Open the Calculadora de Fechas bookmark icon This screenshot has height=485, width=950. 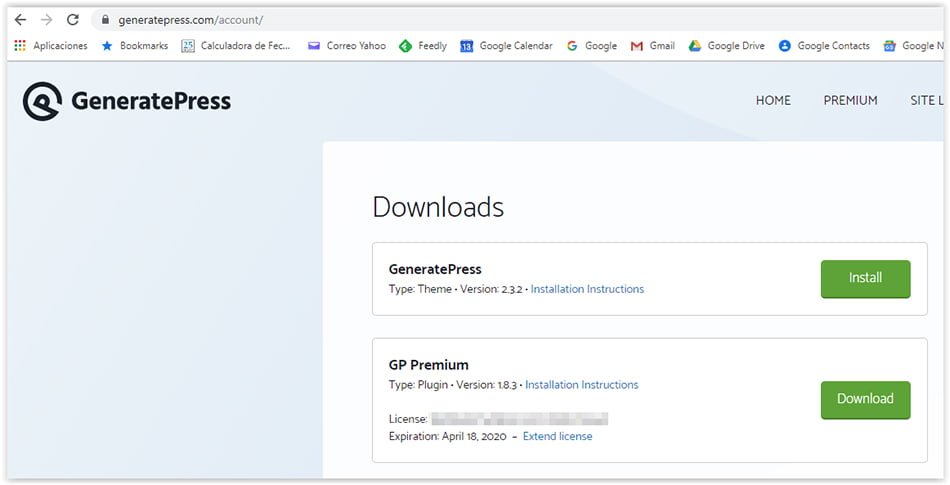pyautogui.click(x=188, y=45)
